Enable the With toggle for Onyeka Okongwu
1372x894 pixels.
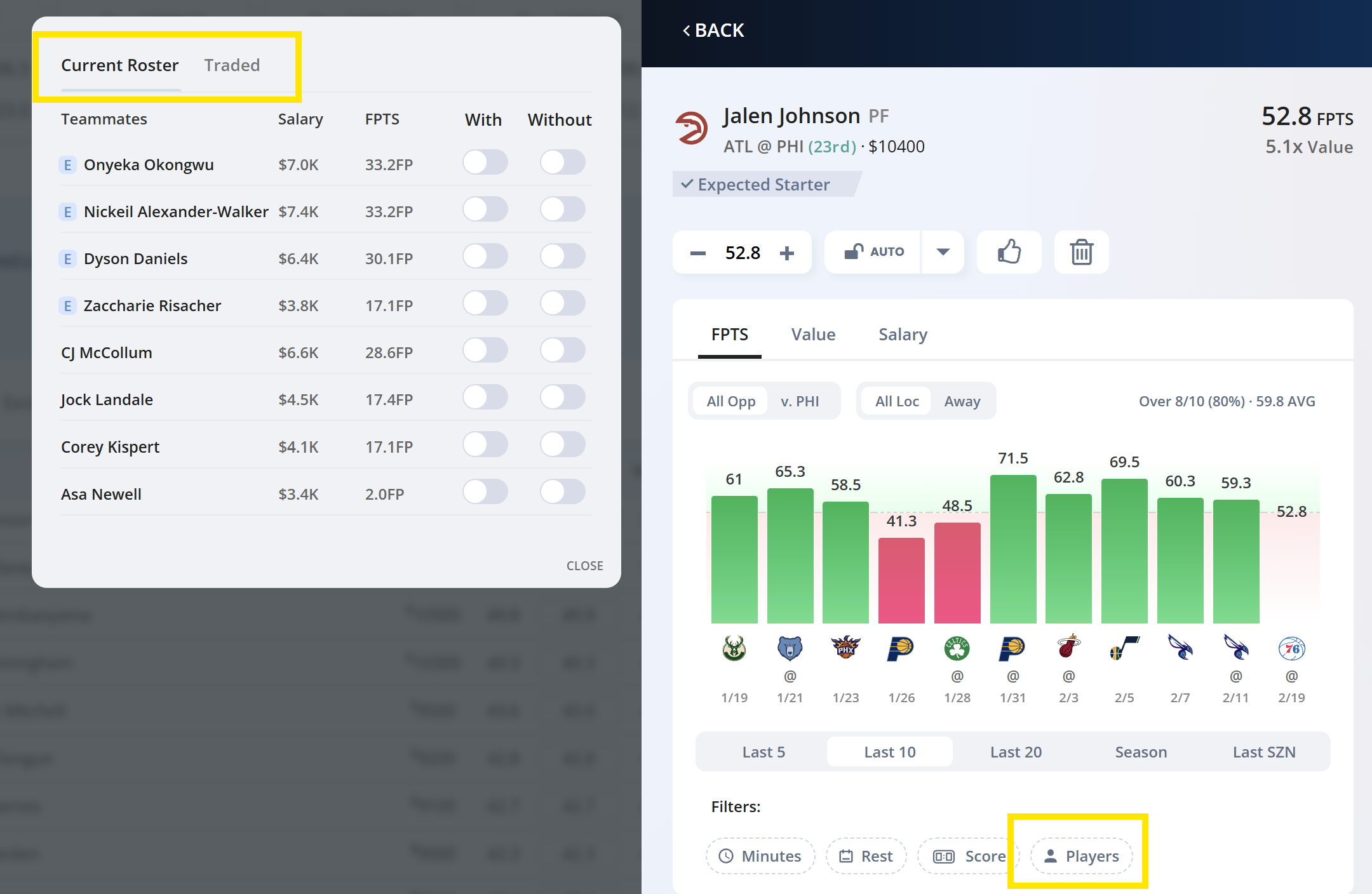click(x=485, y=163)
